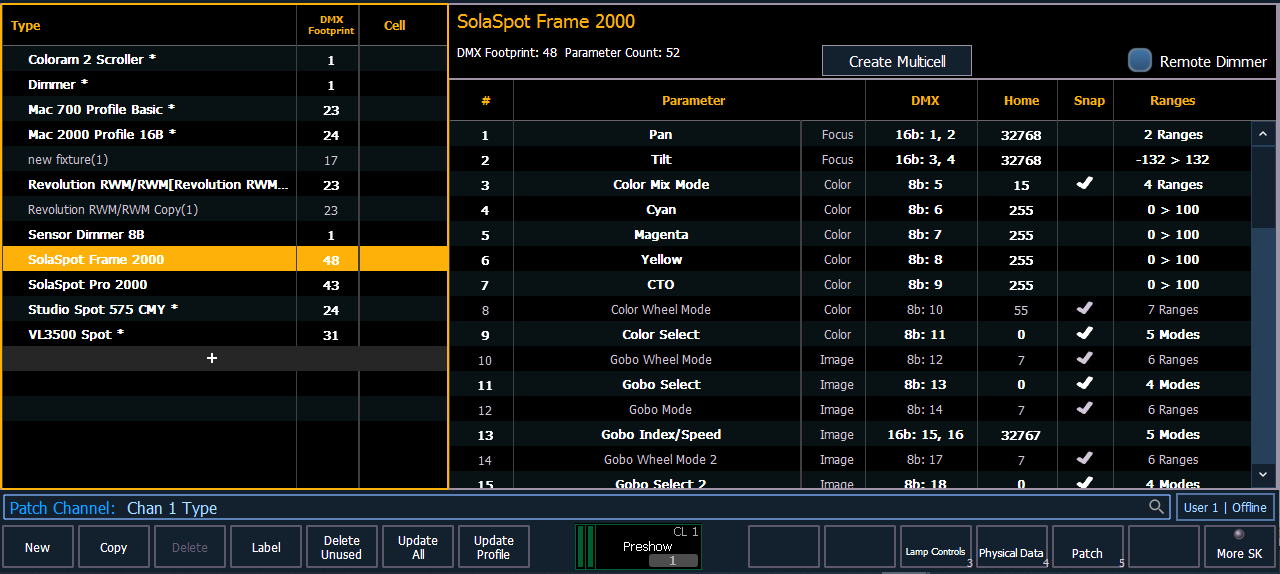
Task: Click the search magnifier icon in command line
Action: tap(1157, 507)
